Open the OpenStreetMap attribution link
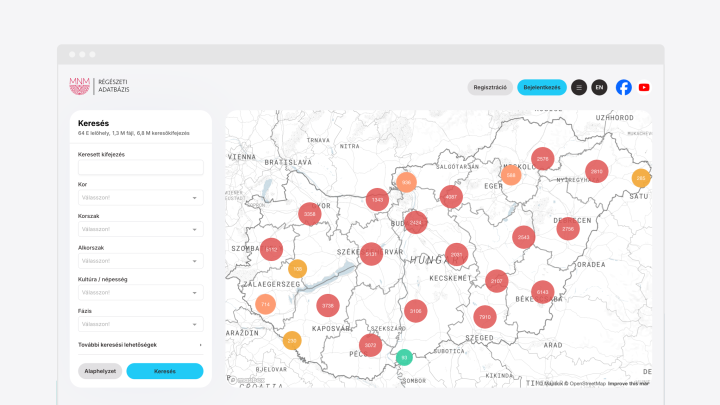The height and width of the screenshot is (405, 720). 587,383
